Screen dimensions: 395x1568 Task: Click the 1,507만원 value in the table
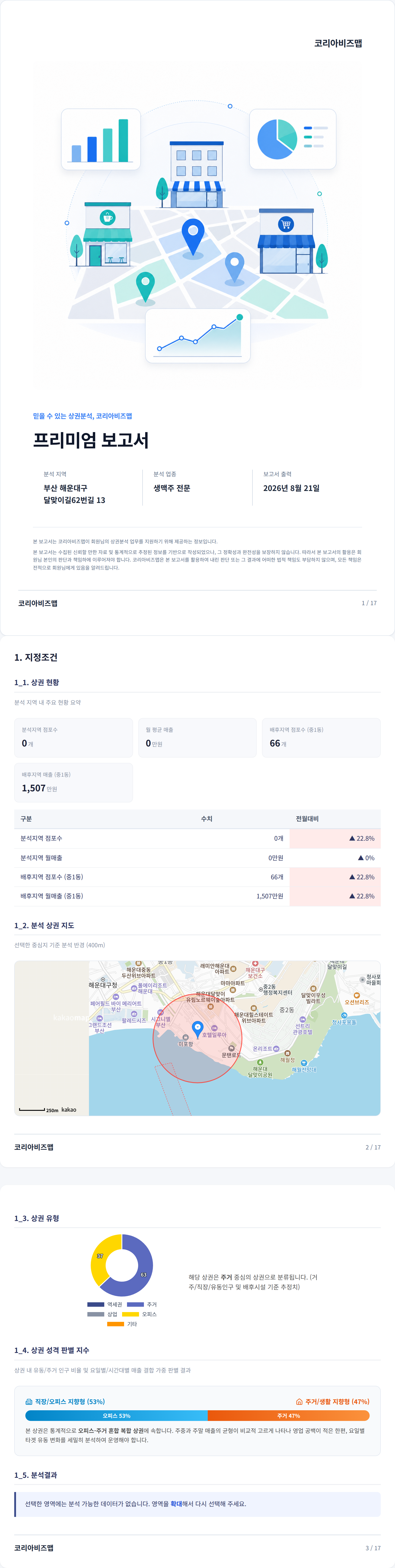coord(270,896)
